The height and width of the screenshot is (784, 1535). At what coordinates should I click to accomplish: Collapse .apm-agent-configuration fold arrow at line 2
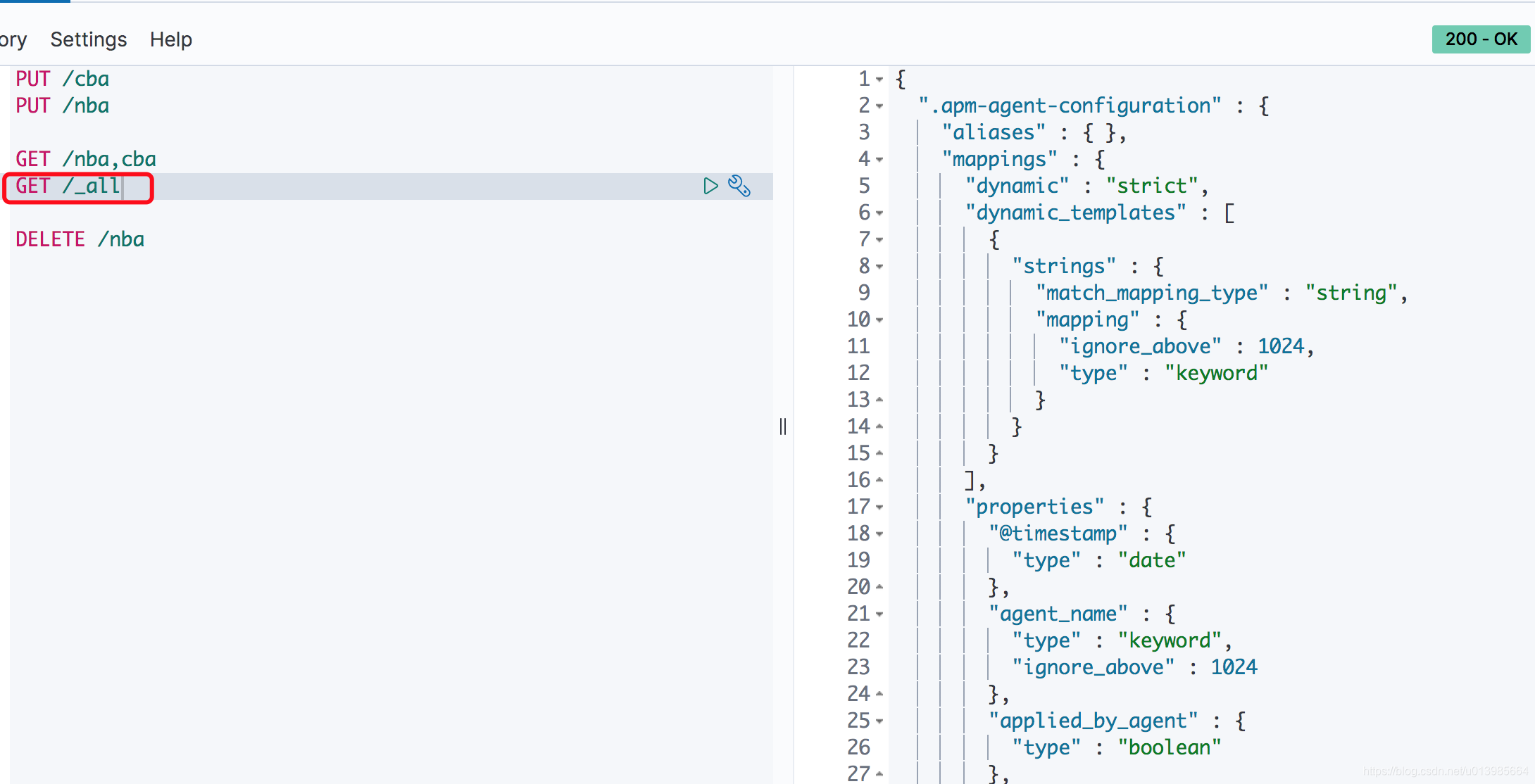(879, 106)
